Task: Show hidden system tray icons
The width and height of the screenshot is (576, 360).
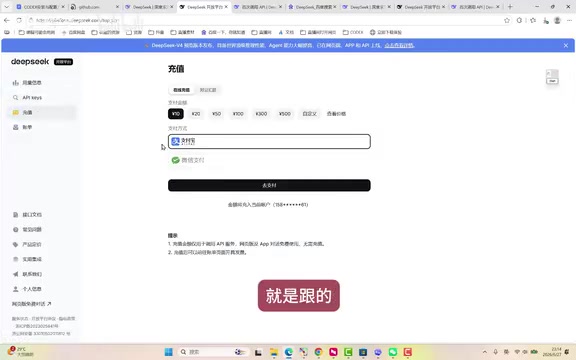Action: (485, 352)
